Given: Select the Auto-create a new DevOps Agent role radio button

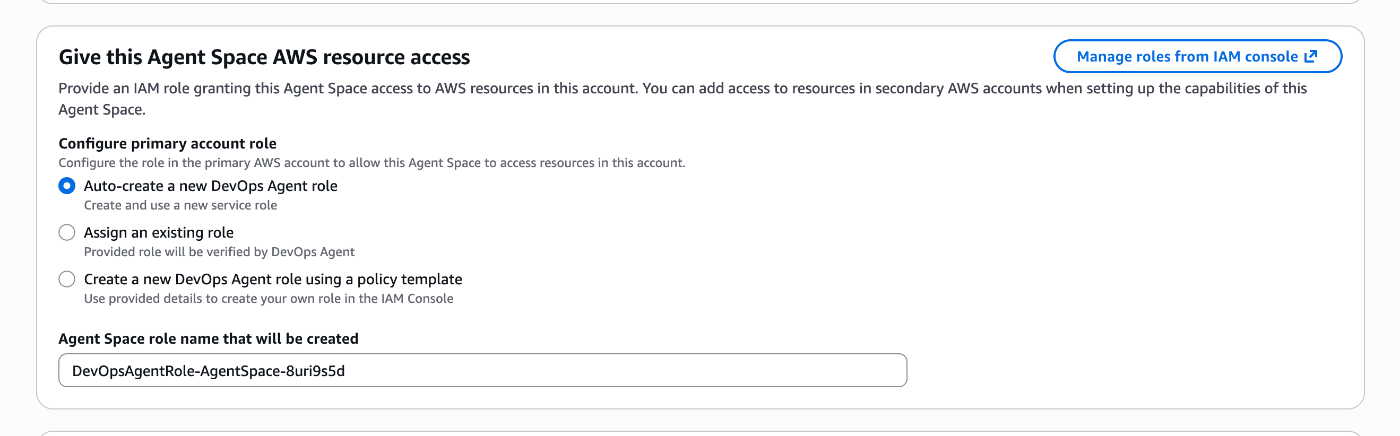Looking at the screenshot, I should pyautogui.click(x=67, y=186).
